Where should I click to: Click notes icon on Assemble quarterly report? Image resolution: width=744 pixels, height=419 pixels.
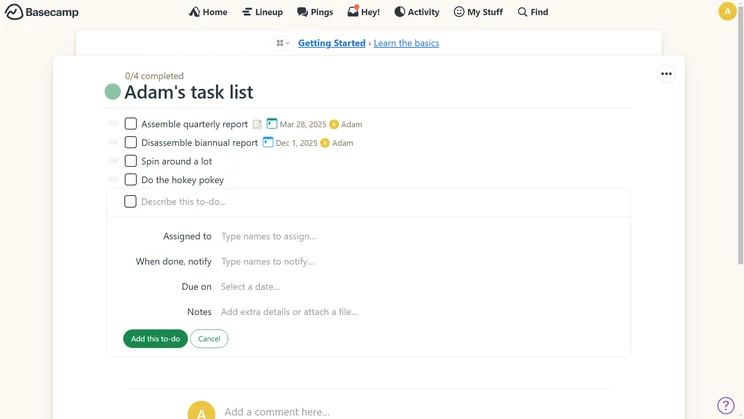(257, 124)
